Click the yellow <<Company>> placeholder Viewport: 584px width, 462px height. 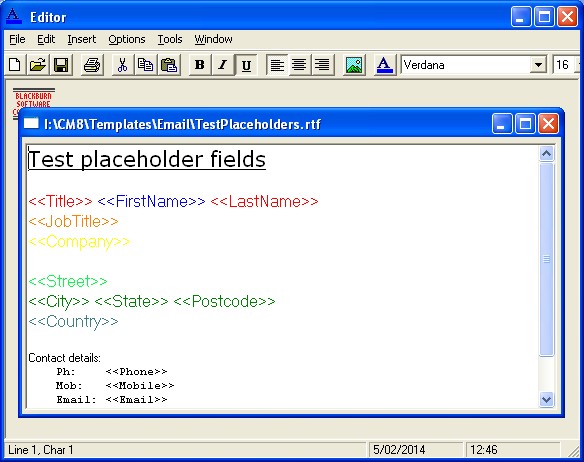(79, 242)
